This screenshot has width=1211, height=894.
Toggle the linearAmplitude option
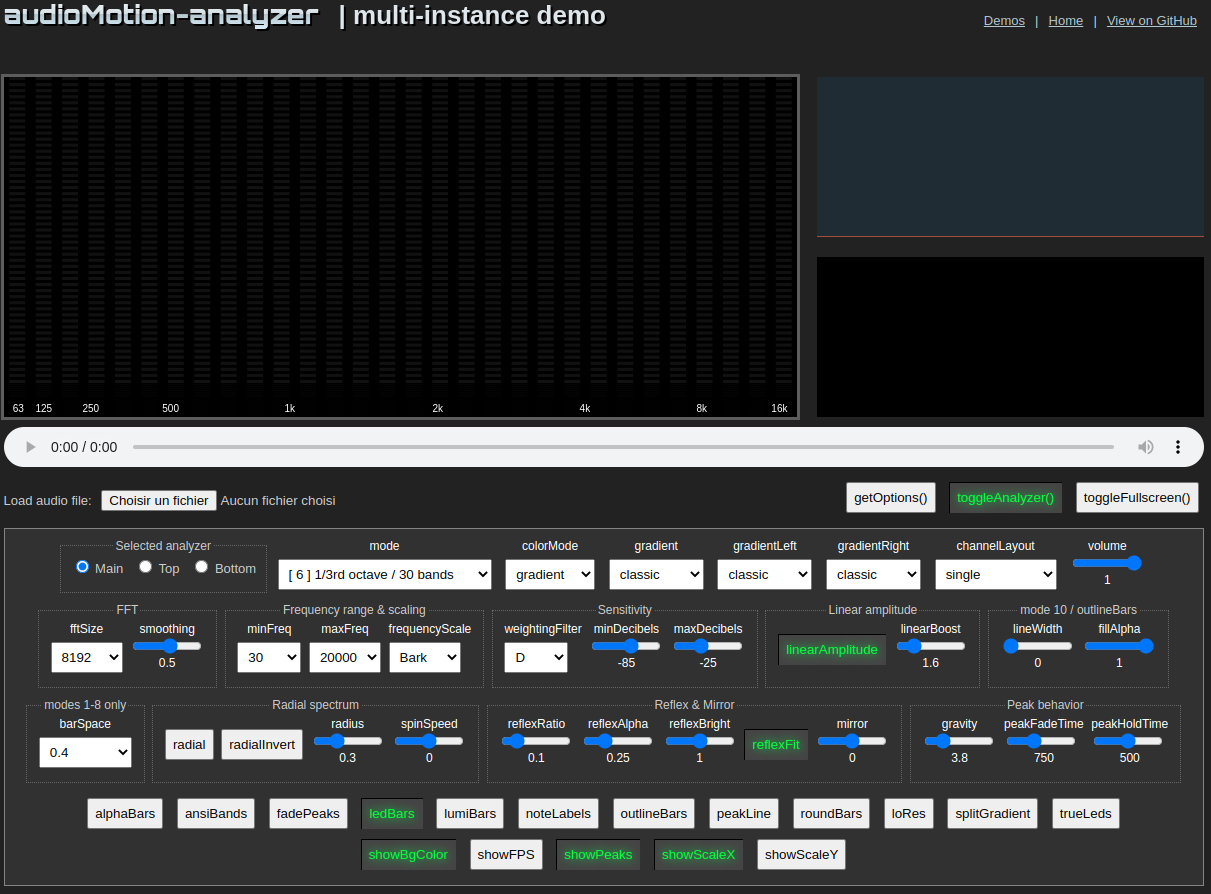832,649
